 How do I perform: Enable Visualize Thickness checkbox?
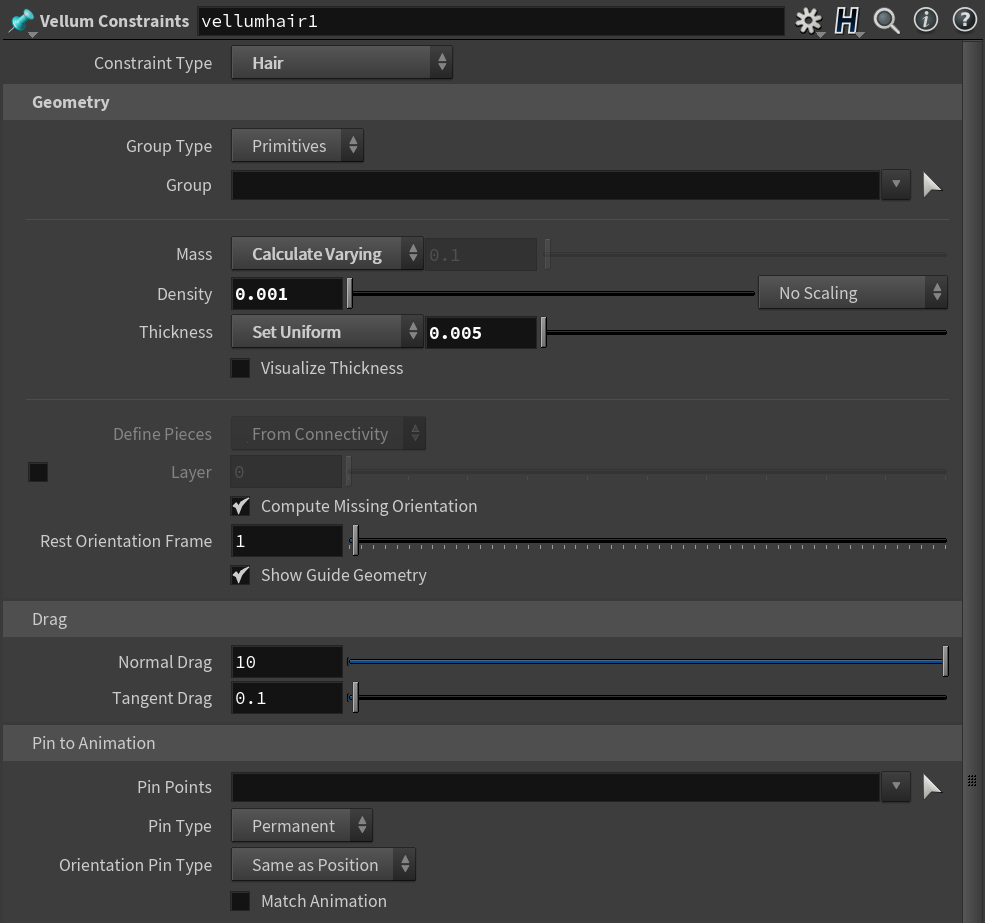(x=240, y=368)
